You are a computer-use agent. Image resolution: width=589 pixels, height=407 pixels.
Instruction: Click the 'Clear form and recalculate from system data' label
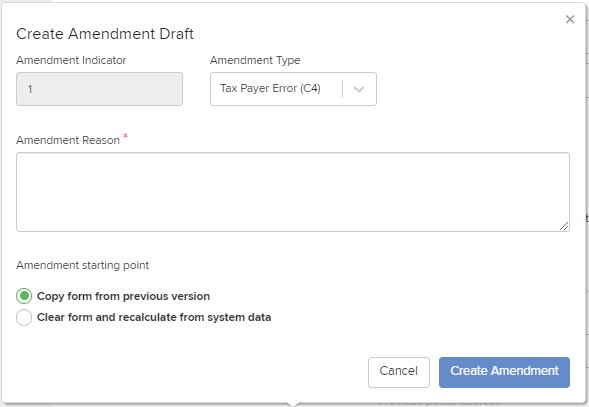tap(154, 317)
